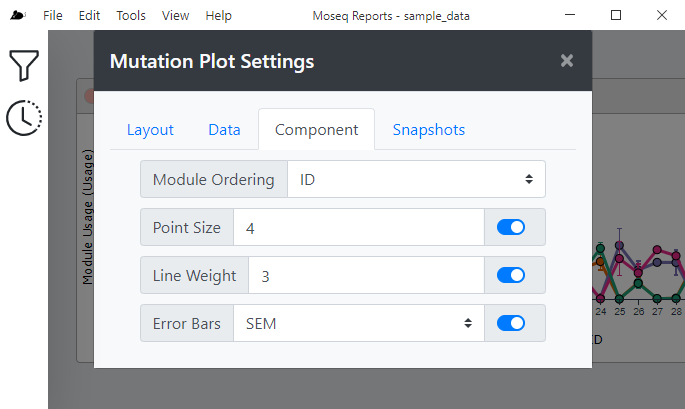The image size is (685, 409).
Task: Open the Snapshots tab
Action: pyautogui.click(x=429, y=130)
